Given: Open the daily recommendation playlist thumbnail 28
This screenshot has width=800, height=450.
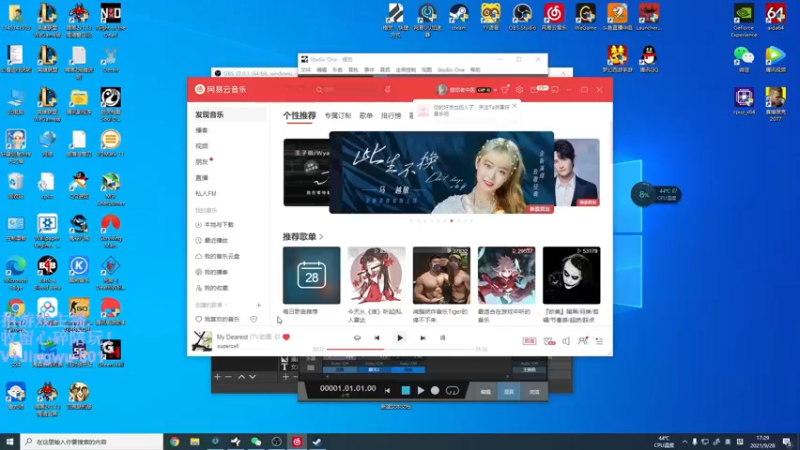Looking at the screenshot, I should (x=312, y=276).
